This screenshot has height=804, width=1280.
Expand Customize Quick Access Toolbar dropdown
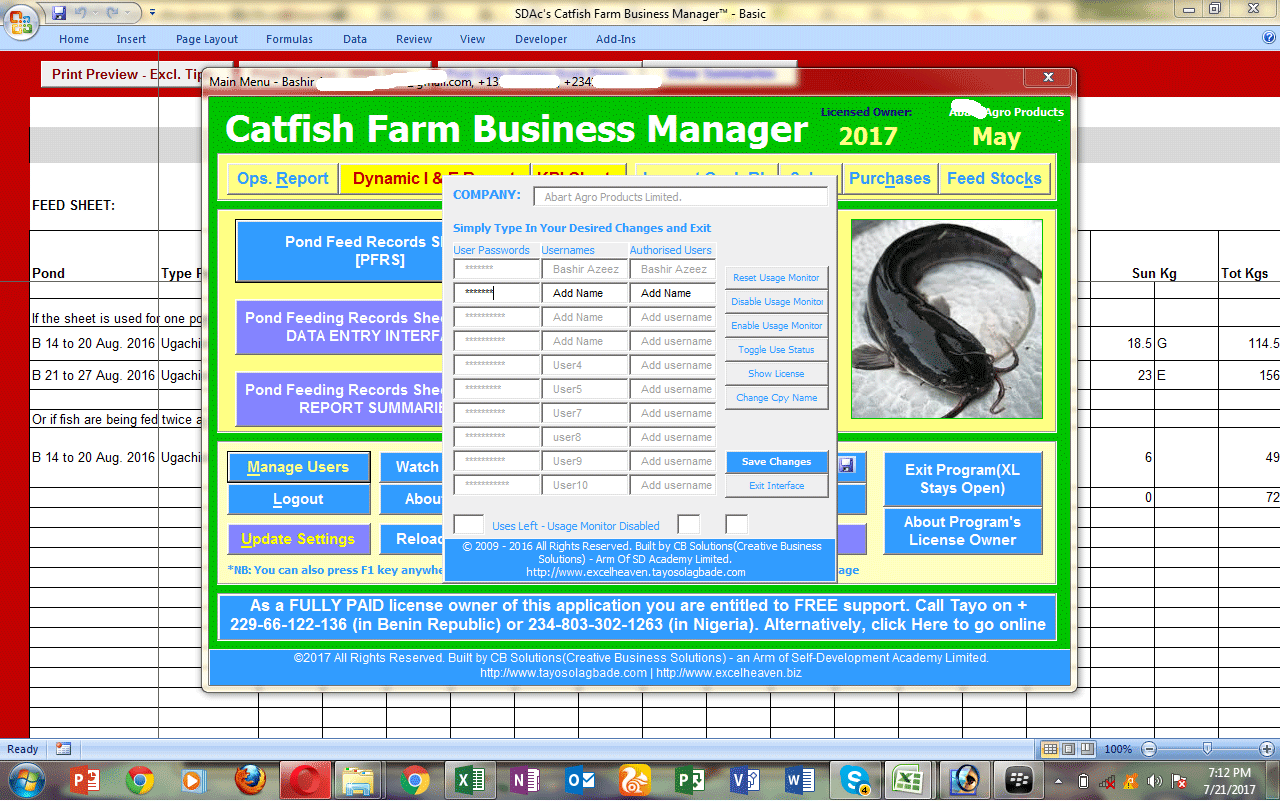[x=152, y=13]
